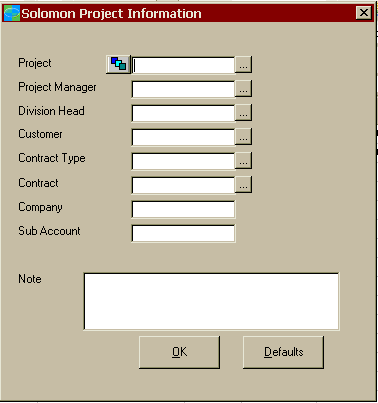This screenshot has height=403, width=378.
Task: Focus the Contract Type input field
Action: click(183, 161)
